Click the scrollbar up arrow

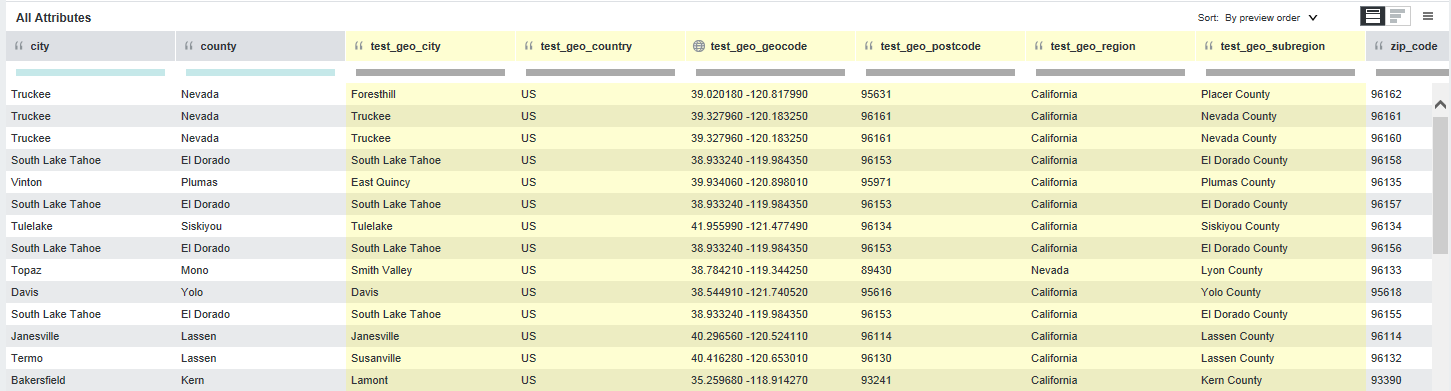[1441, 103]
